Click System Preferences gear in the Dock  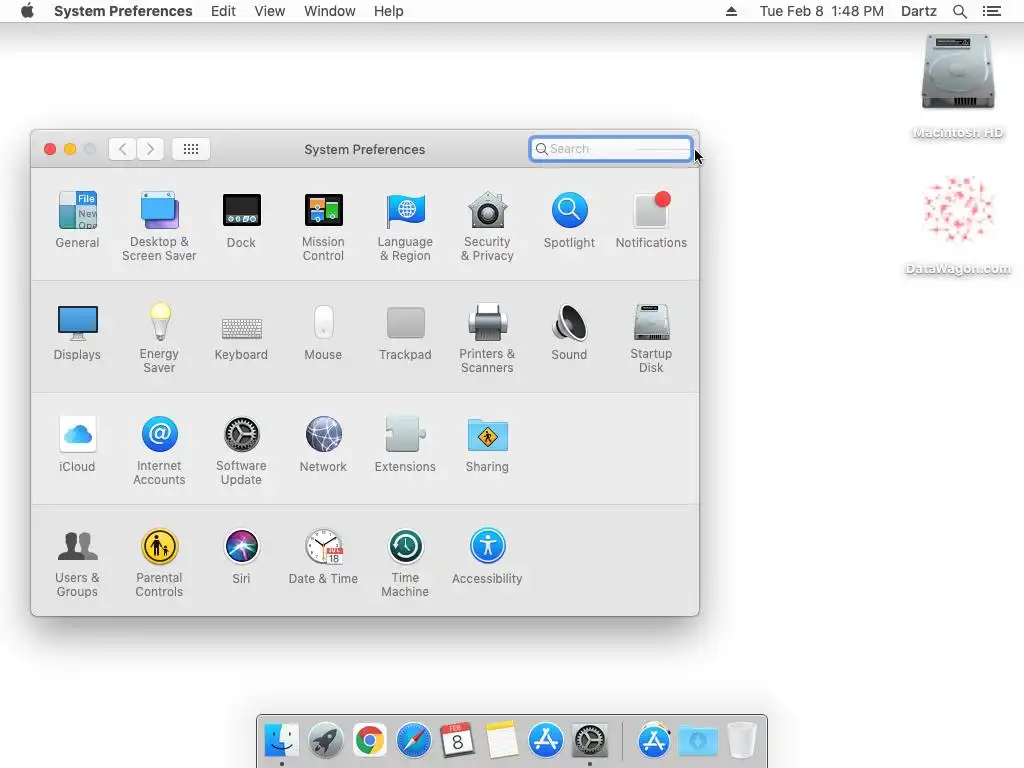coord(590,741)
